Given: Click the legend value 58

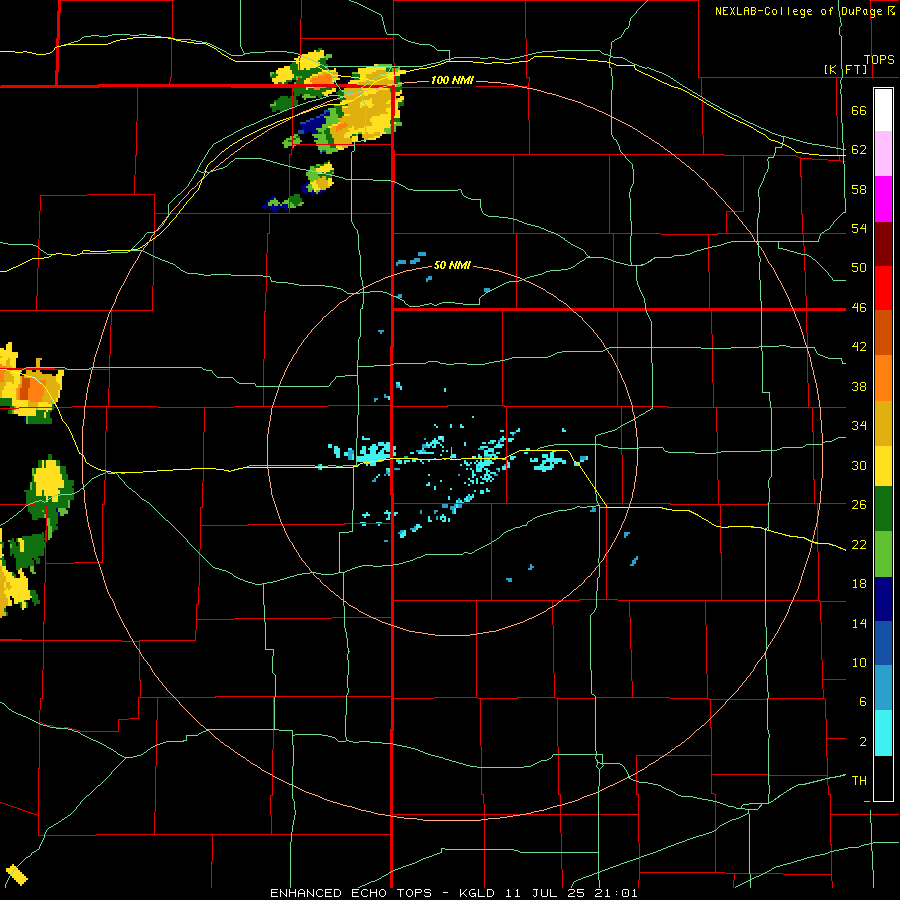Looking at the screenshot, I should click(x=859, y=189).
